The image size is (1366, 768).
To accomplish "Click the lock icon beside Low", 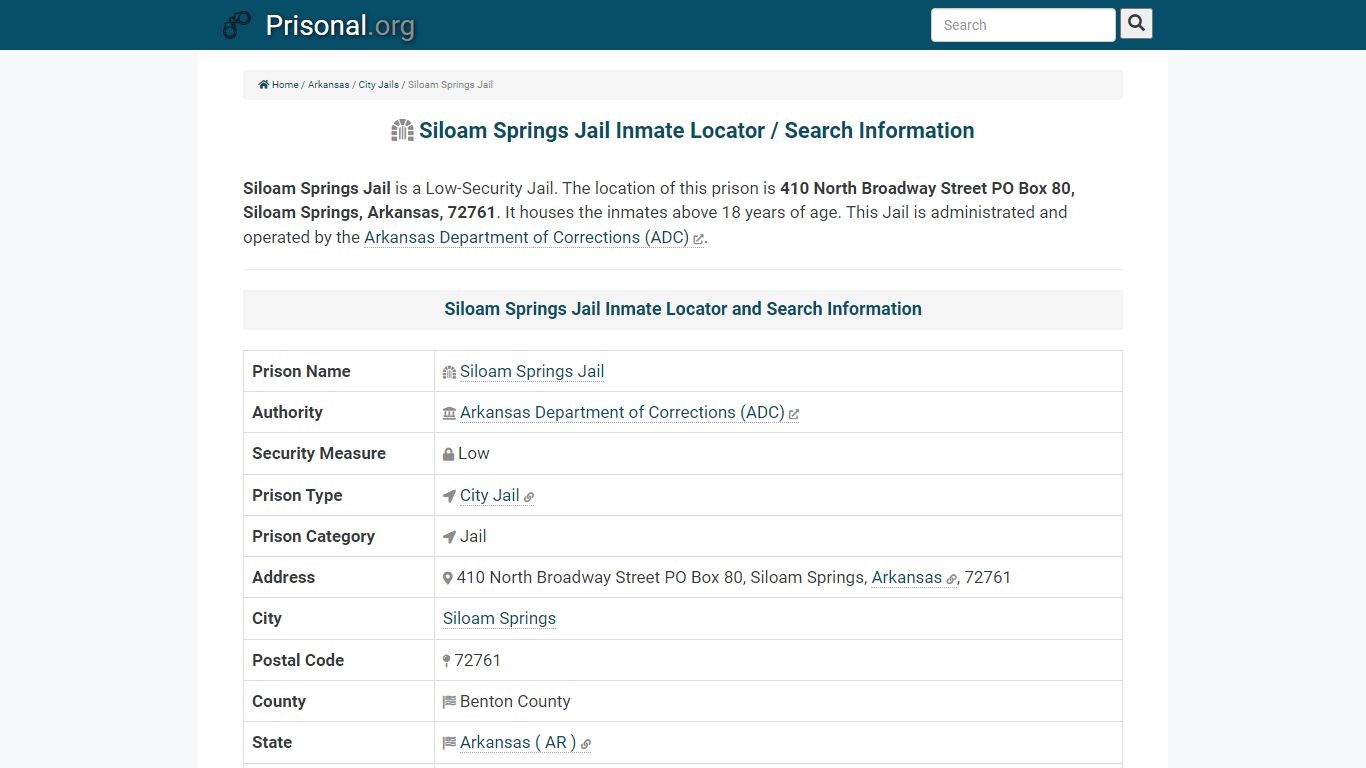I will pyautogui.click(x=449, y=454).
